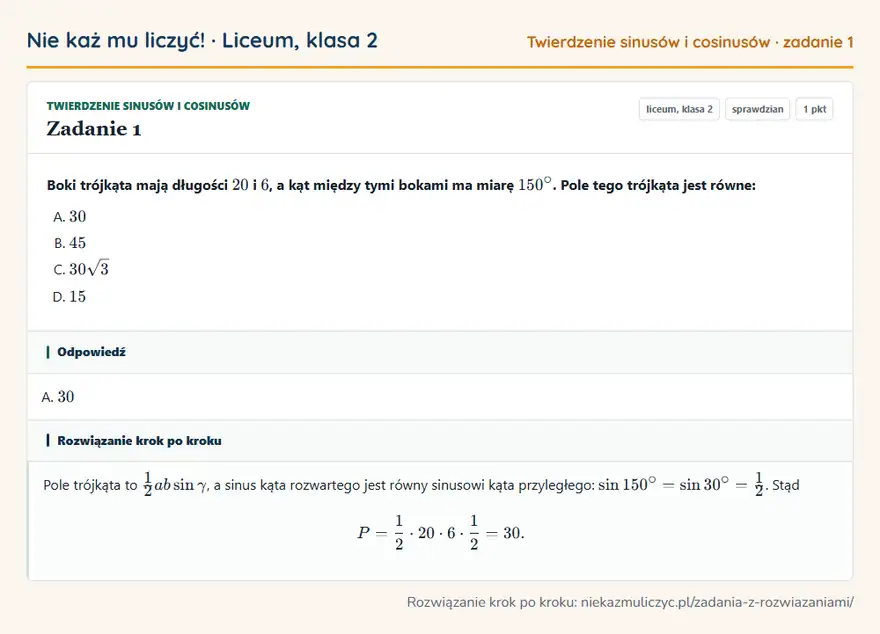880x634 pixels.
Task: Choose option "A. 30" in the answer choices
Action: point(70,217)
